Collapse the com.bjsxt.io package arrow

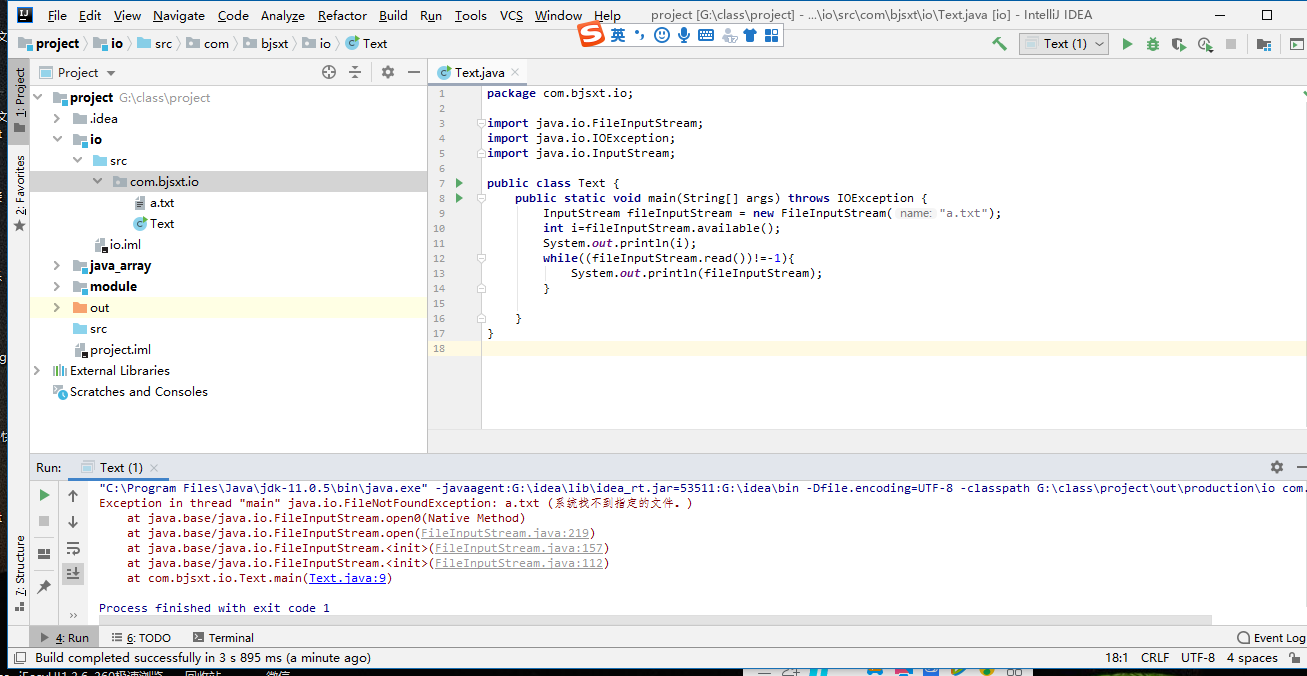[98, 182]
